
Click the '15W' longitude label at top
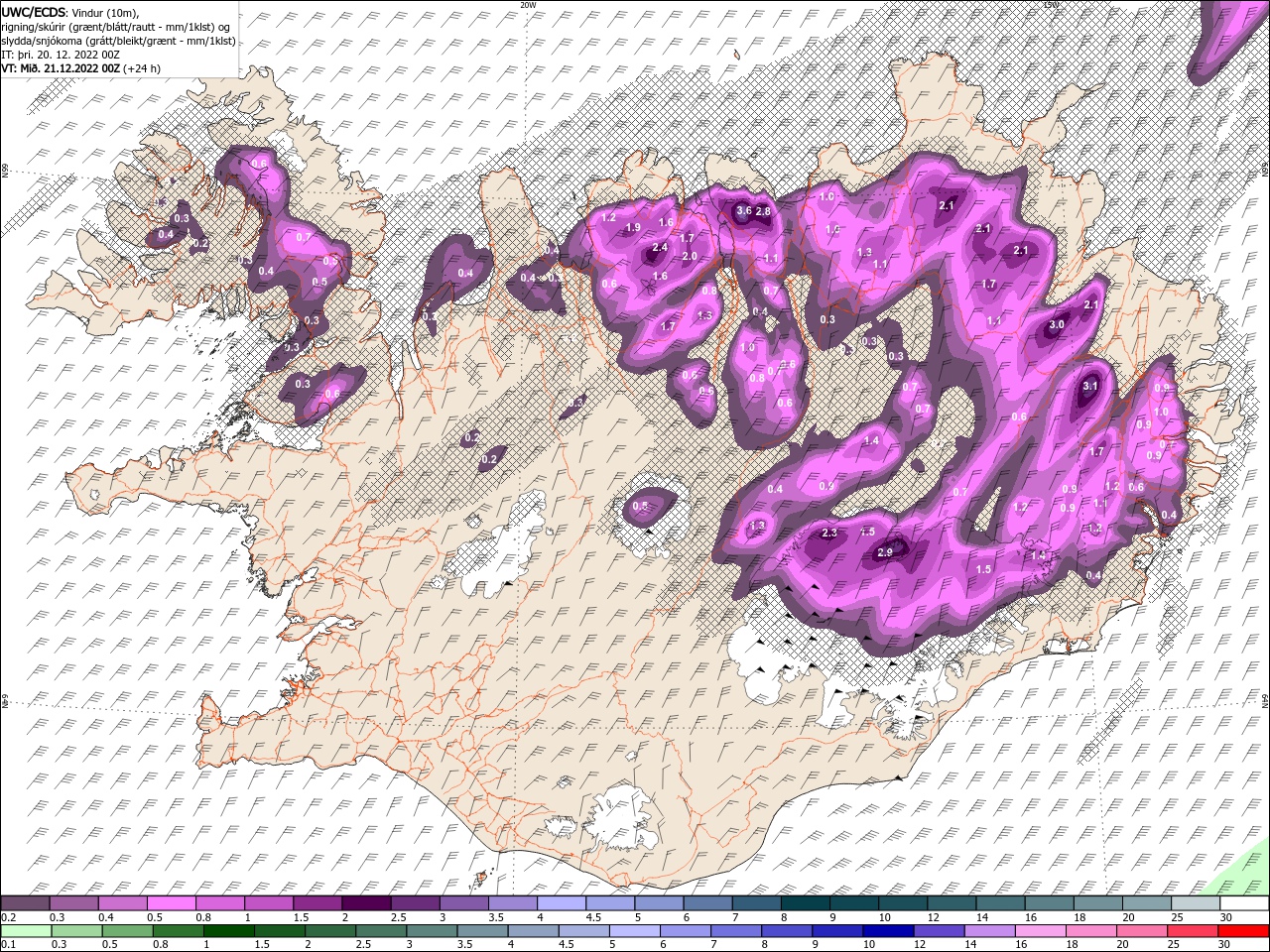pyautogui.click(x=1051, y=5)
